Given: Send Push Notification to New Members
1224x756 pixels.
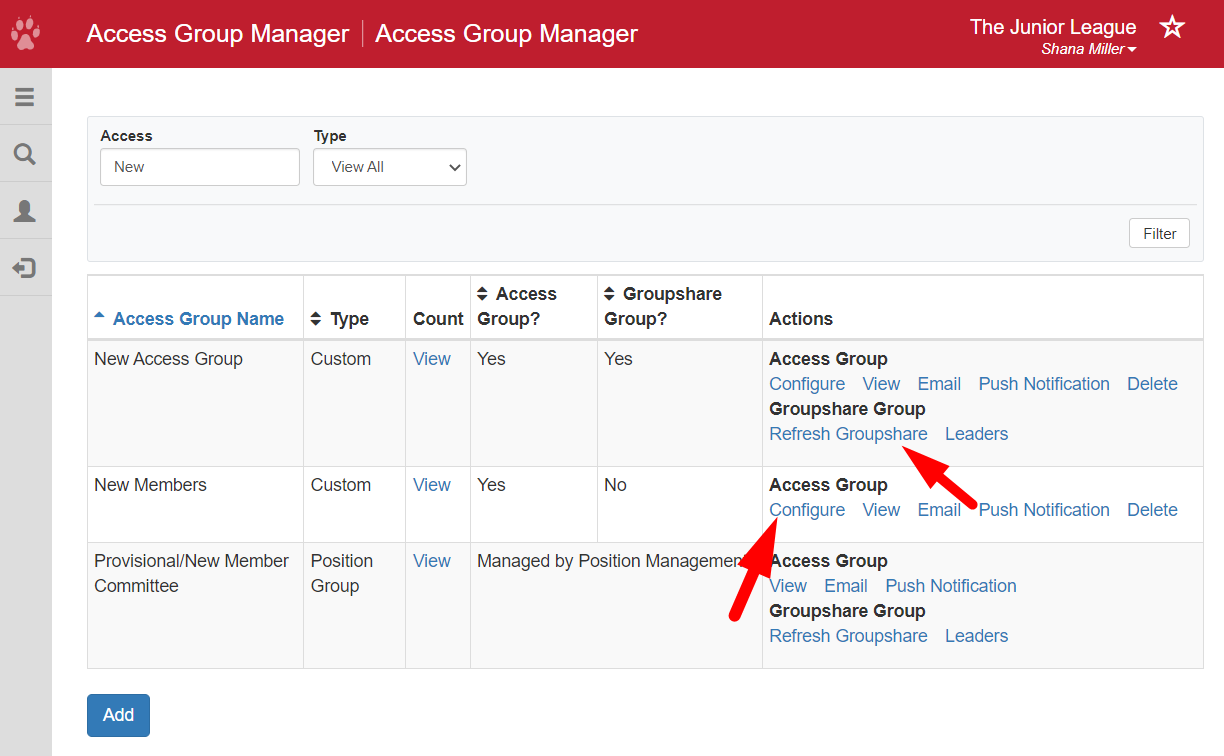Looking at the screenshot, I should (1044, 510).
